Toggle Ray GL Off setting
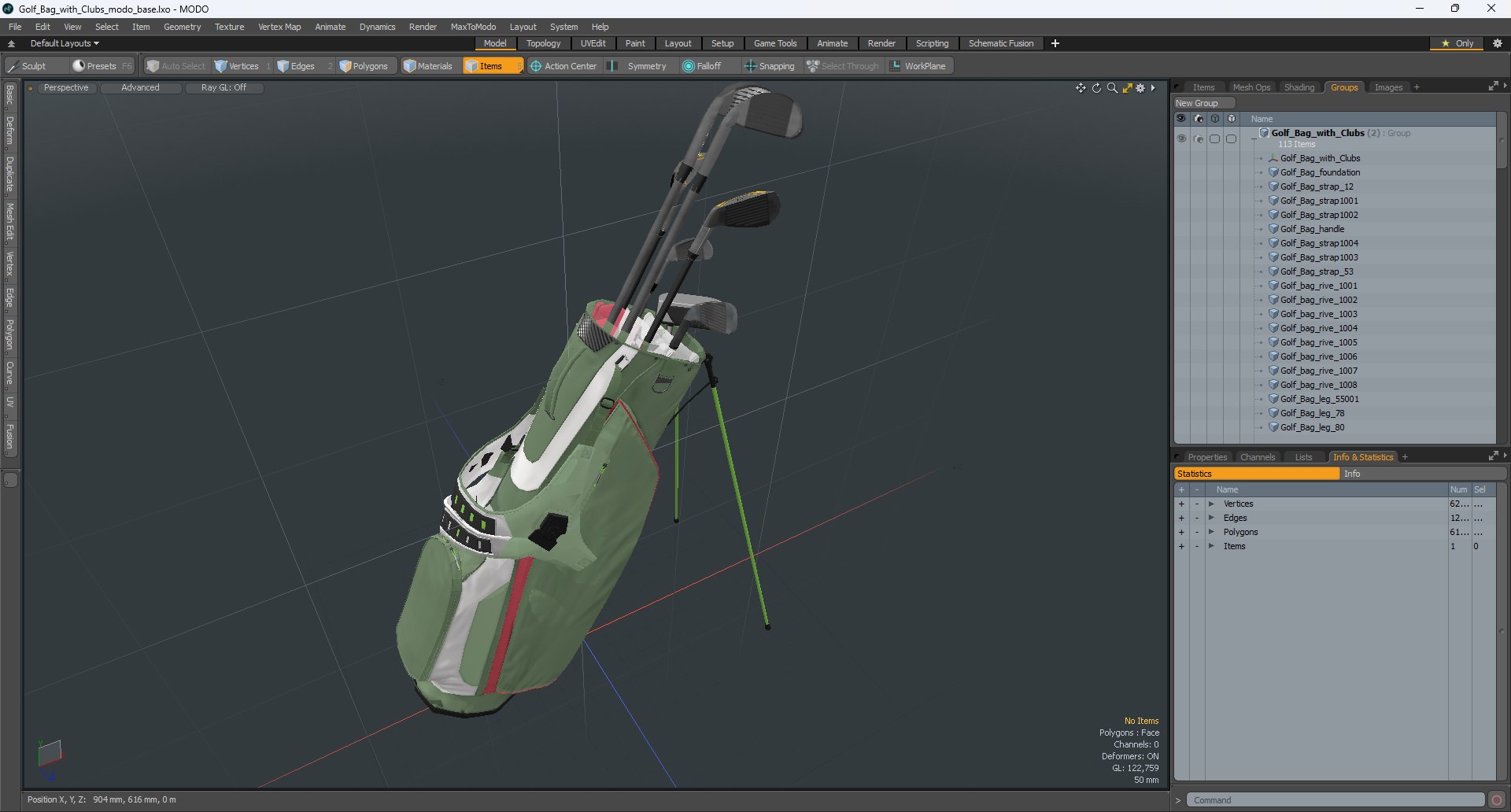1511x812 pixels. click(224, 88)
